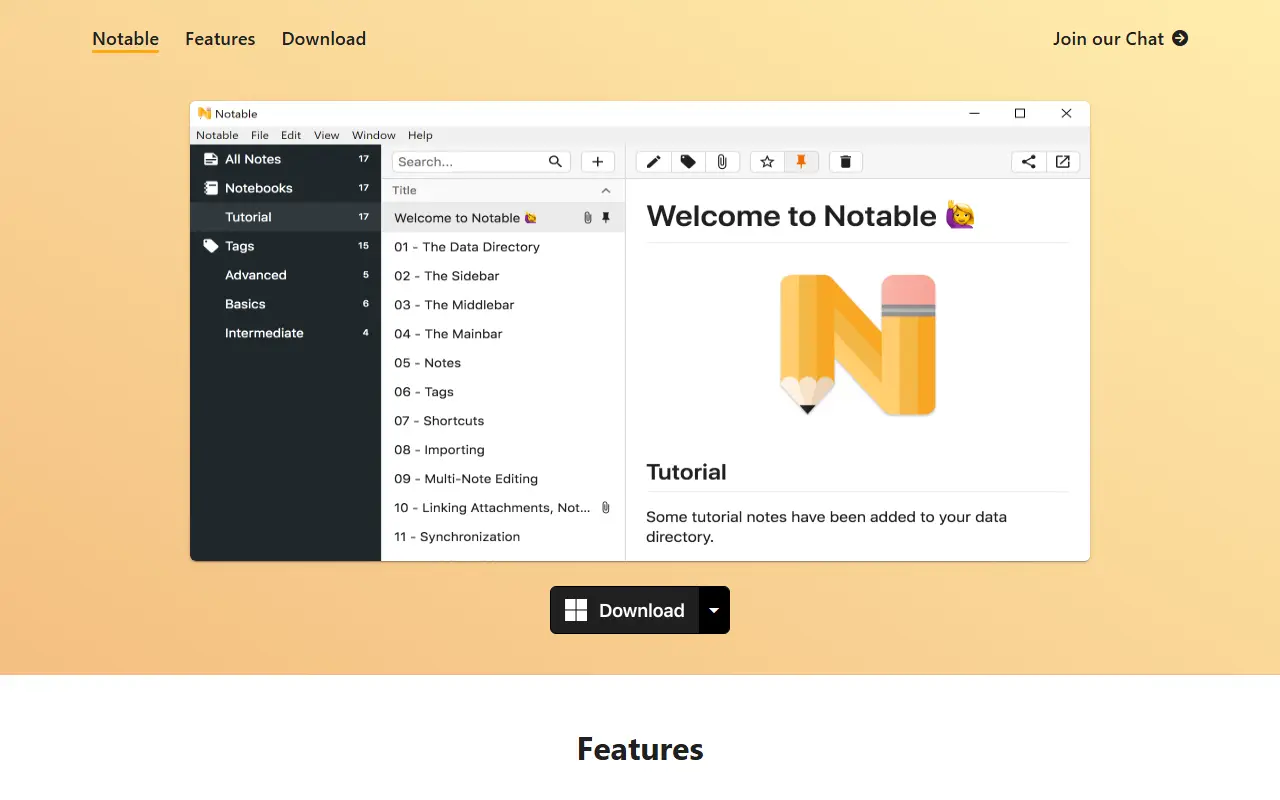Open the Window menu
1280x800 pixels.
pyautogui.click(x=374, y=135)
